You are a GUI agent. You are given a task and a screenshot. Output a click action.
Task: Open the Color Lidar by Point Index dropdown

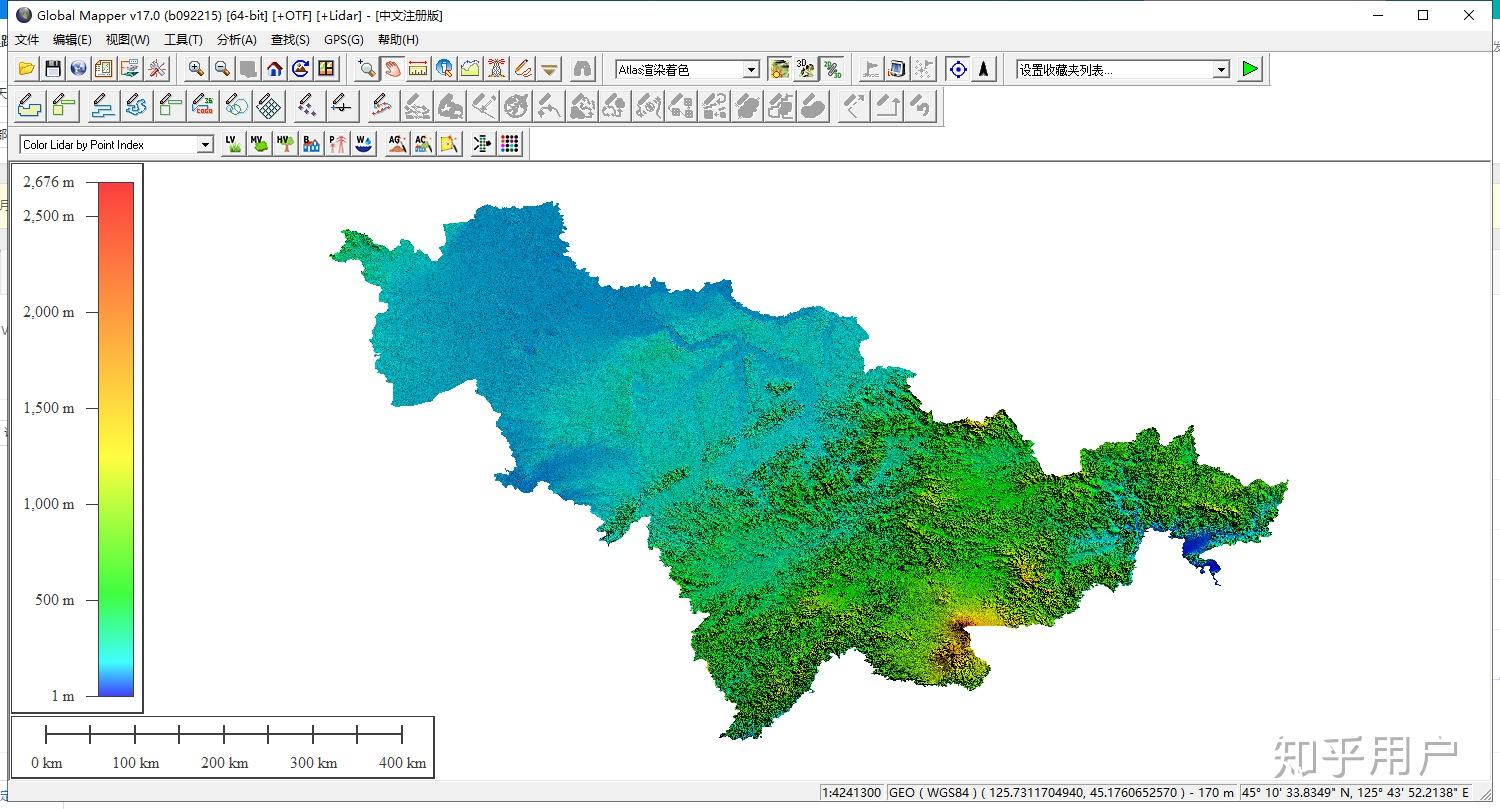(205, 145)
